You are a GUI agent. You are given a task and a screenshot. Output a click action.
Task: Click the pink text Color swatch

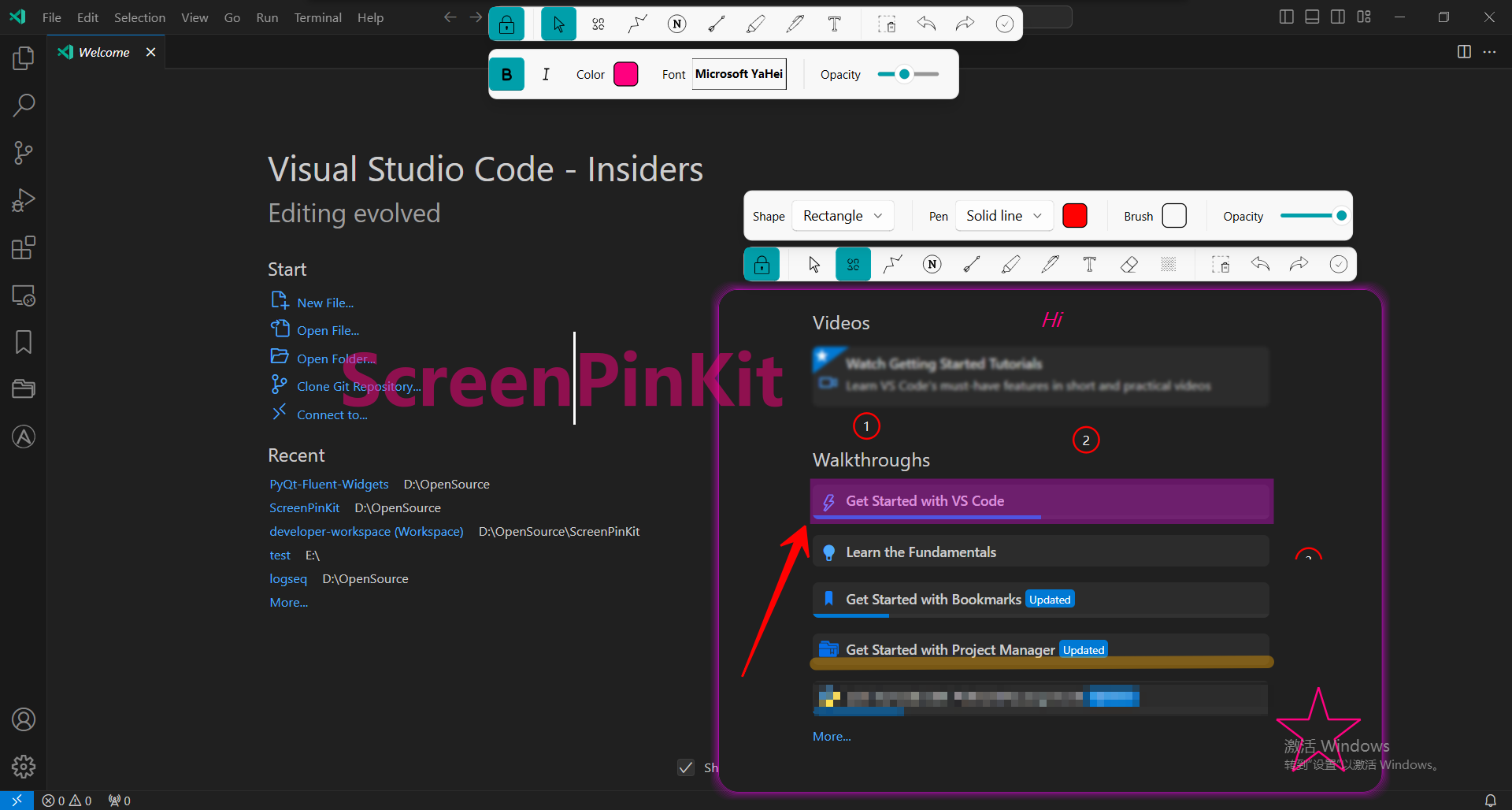[626, 74]
